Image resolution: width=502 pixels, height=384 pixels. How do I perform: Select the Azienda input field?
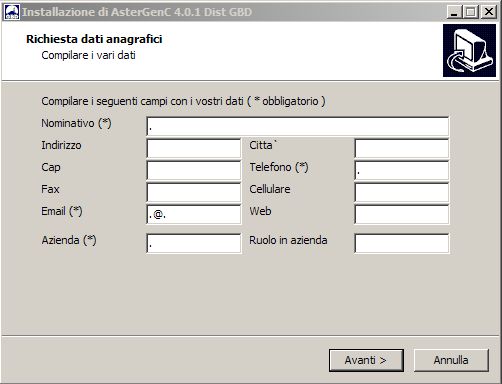point(194,243)
